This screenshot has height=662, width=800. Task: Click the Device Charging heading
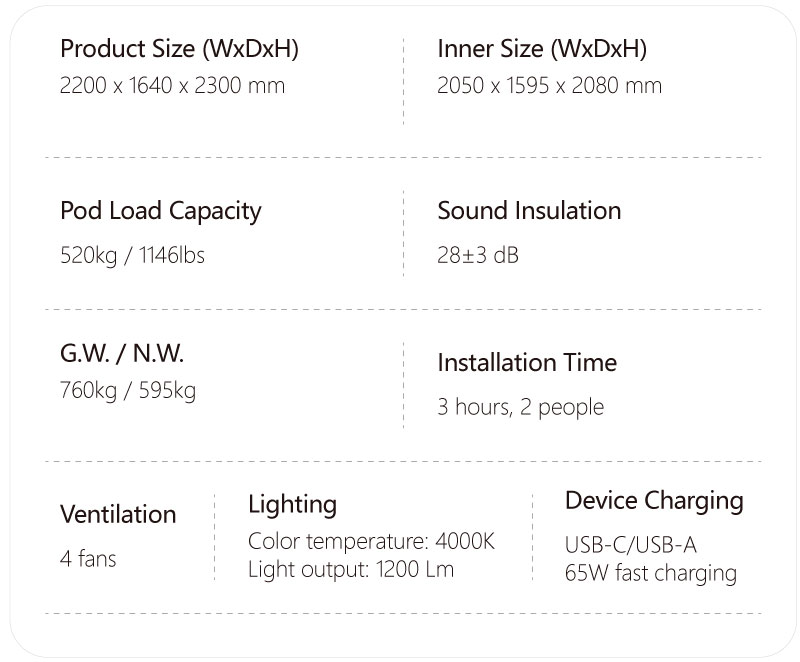(654, 500)
